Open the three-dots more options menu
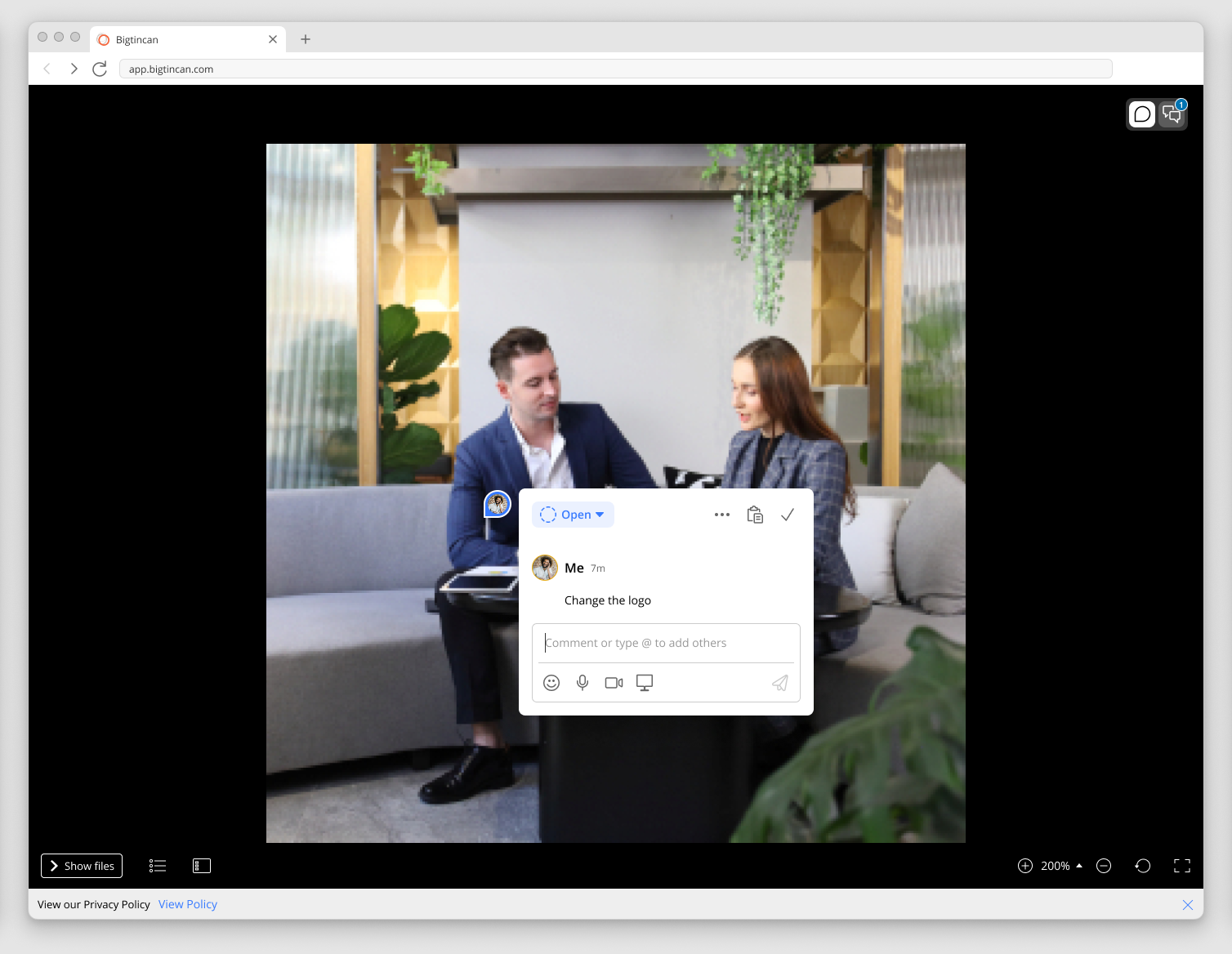 (x=722, y=515)
